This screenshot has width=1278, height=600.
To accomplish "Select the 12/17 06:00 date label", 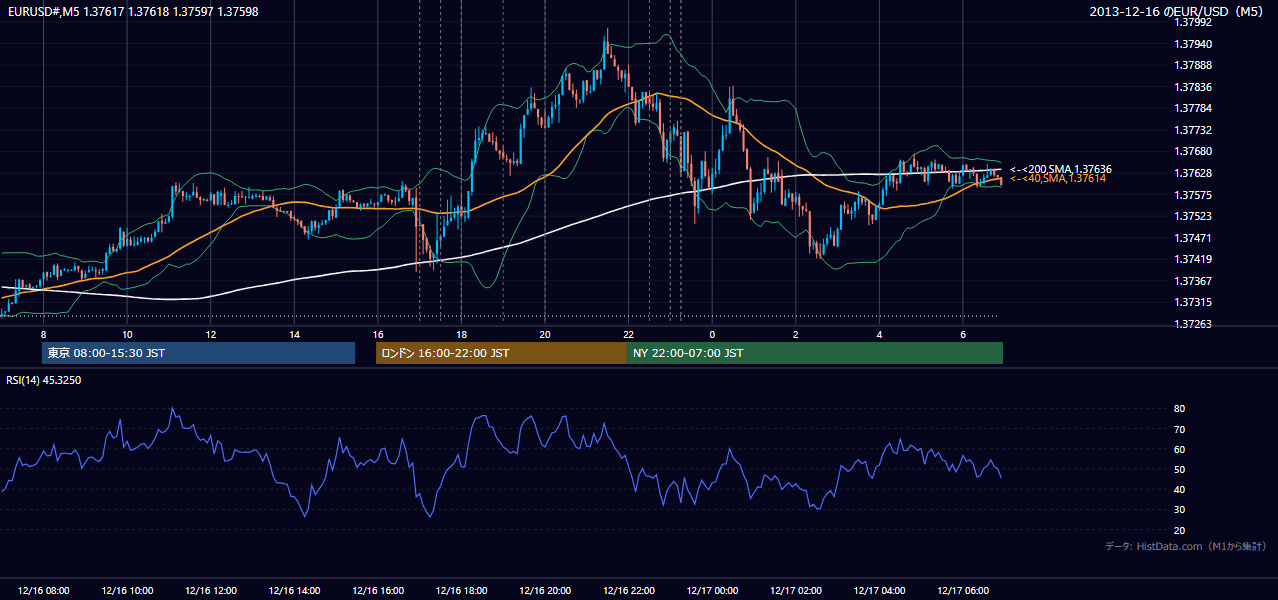I will [963, 591].
